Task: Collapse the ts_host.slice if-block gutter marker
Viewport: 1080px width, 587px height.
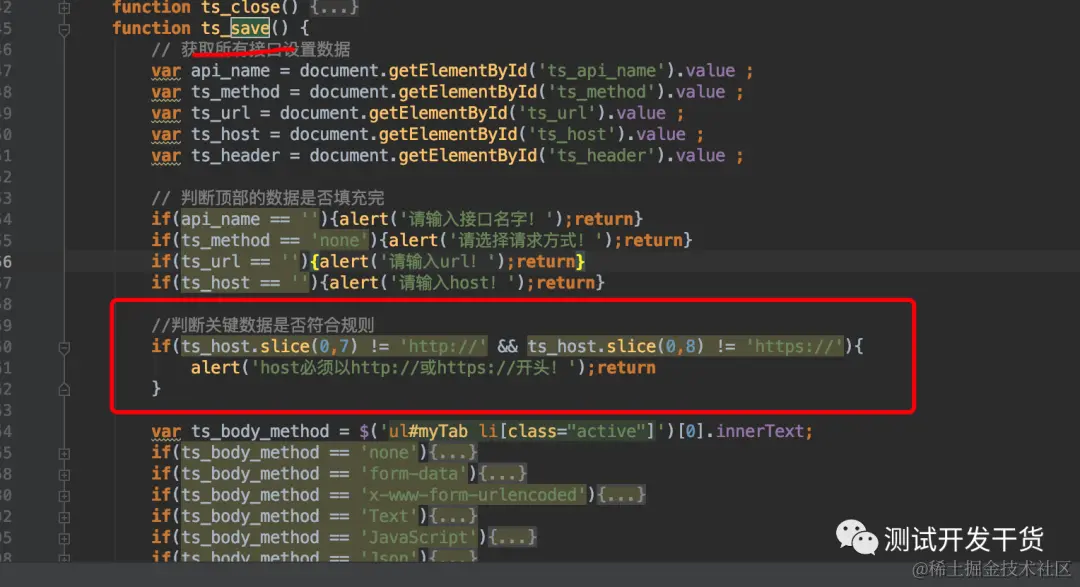Action: point(64,347)
